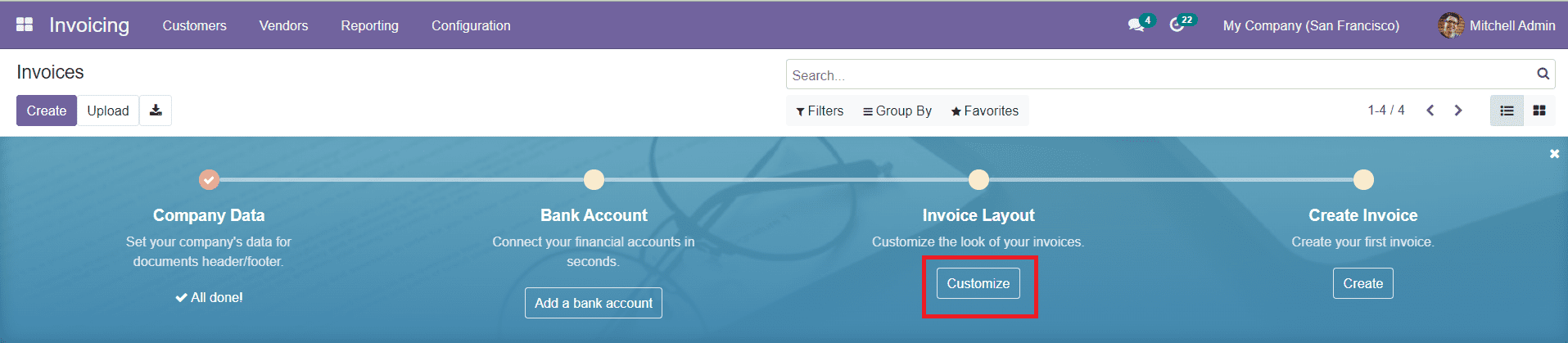The image size is (1568, 343).
Task: Open Mitchell Admin user menu
Action: coord(1497,25)
